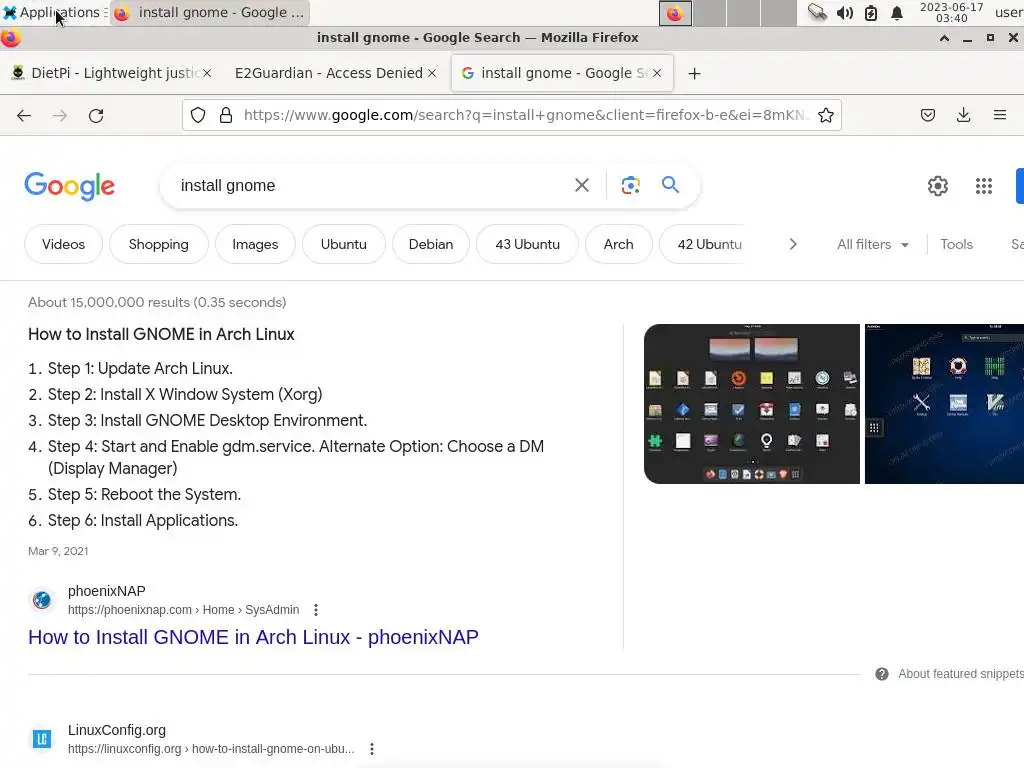
Task: Filter results by Videos
Action: click(x=63, y=244)
